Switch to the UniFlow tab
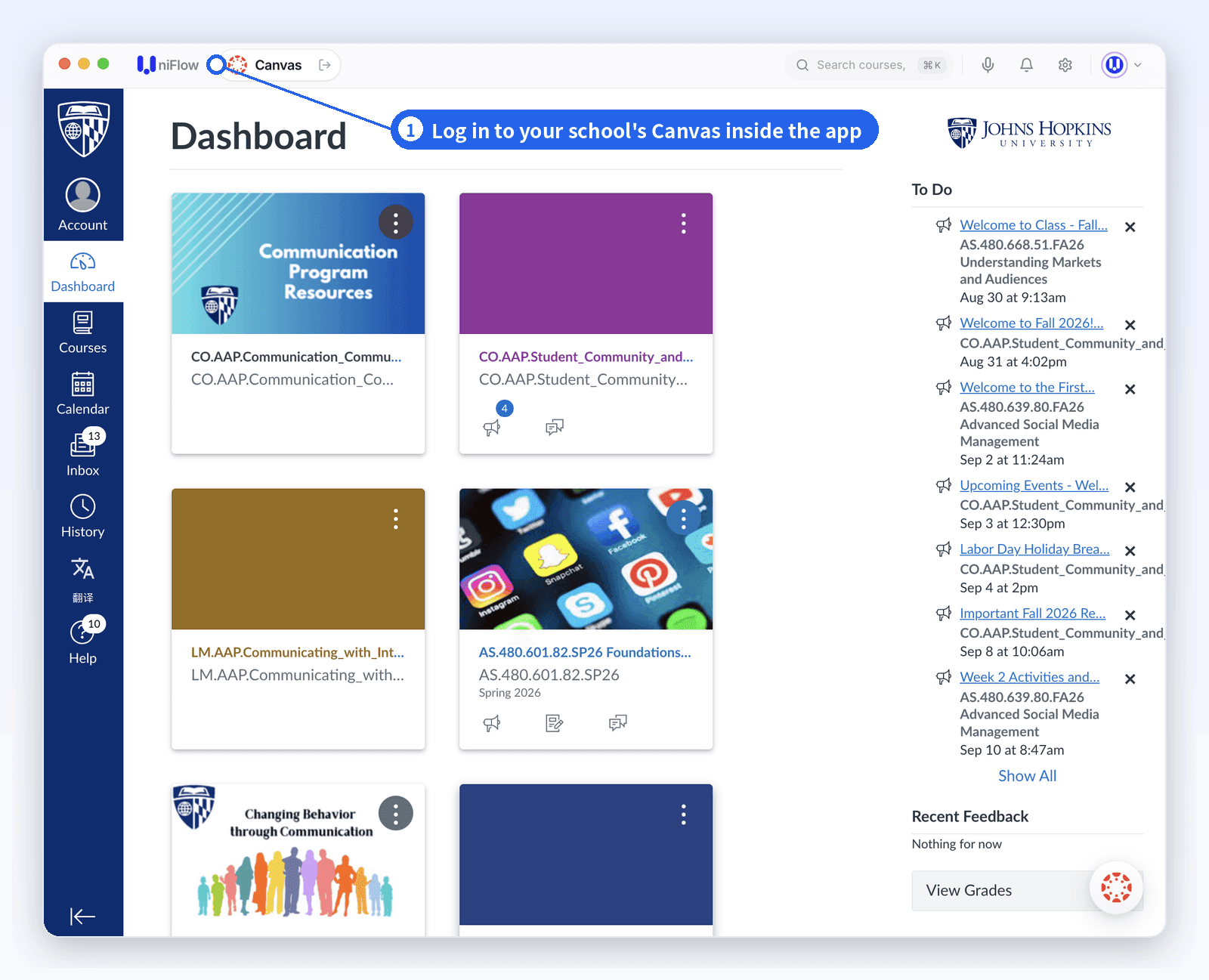 [x=168, y=65]
